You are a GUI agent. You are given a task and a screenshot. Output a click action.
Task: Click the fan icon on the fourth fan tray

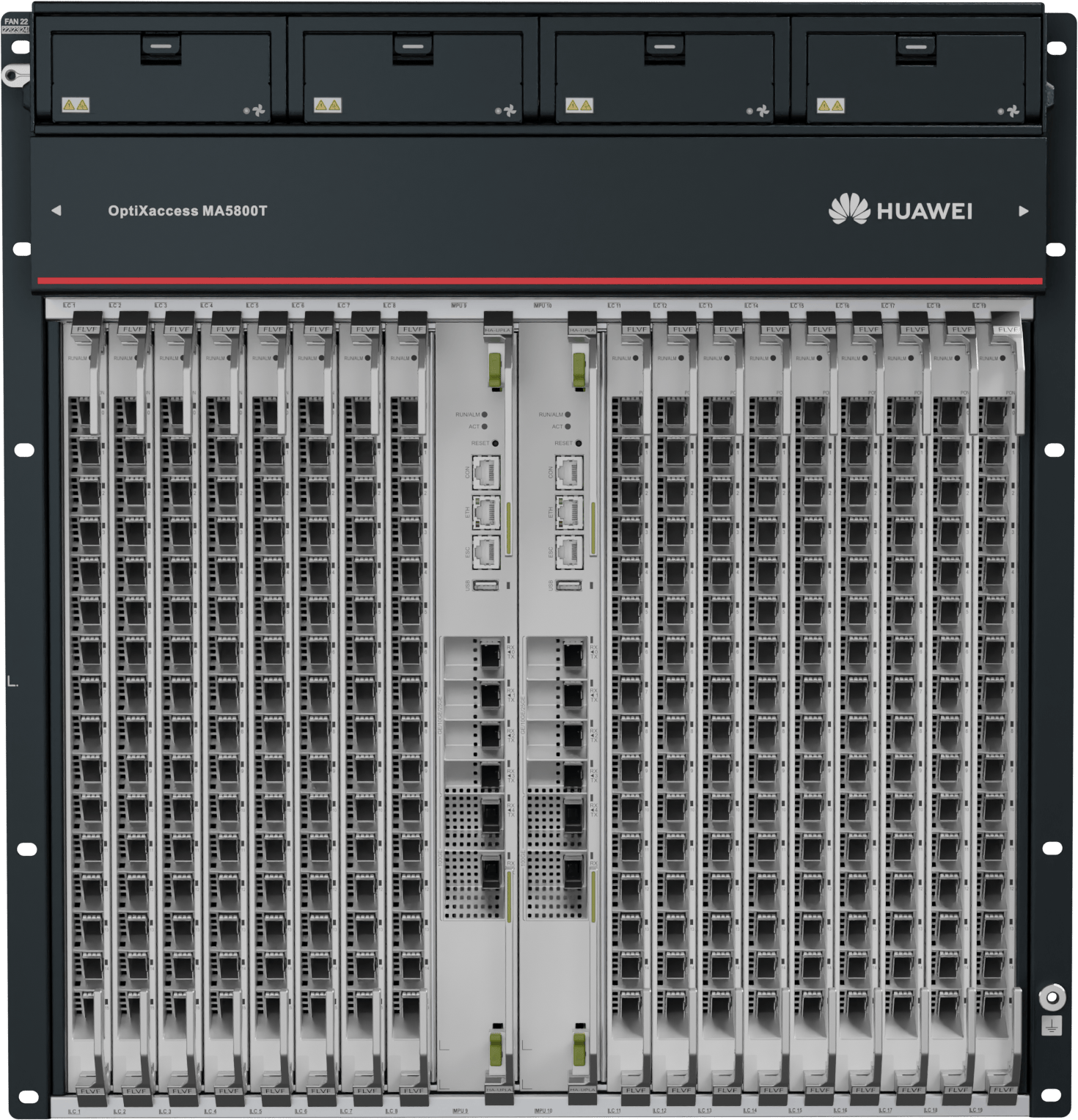point(1013,111)
